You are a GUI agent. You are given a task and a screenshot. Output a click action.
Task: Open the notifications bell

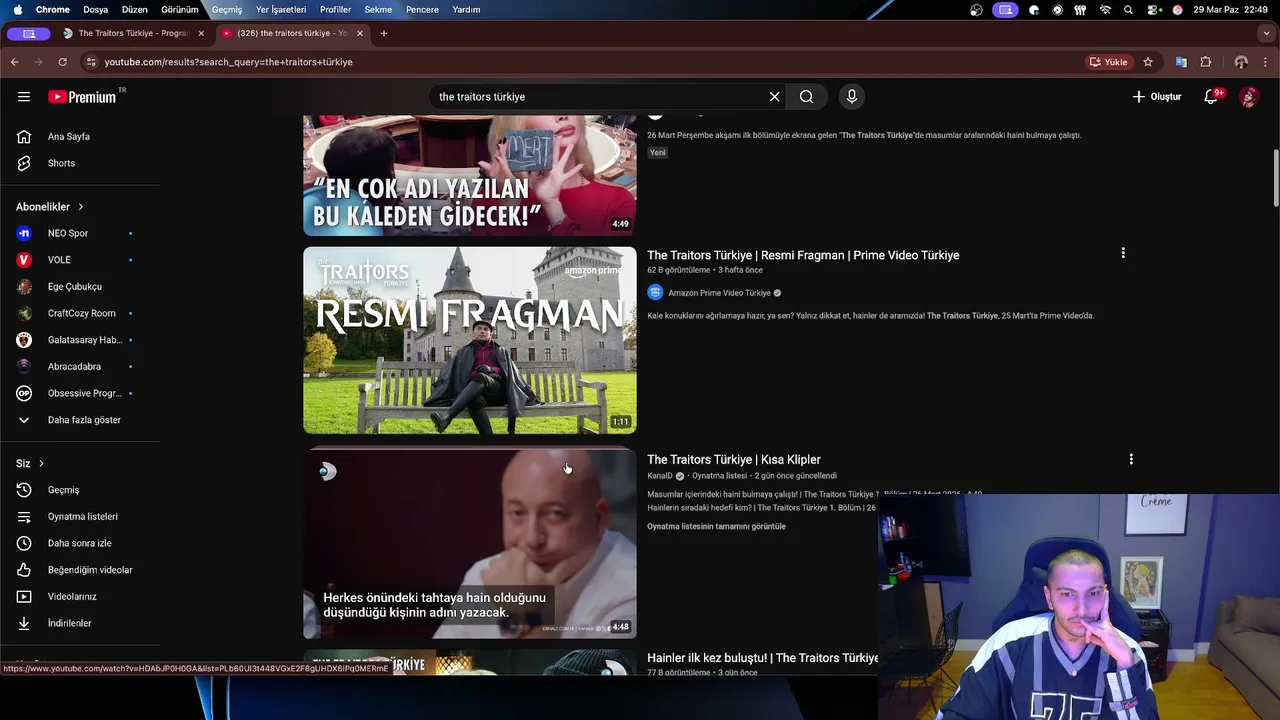tap(1211, 97)
